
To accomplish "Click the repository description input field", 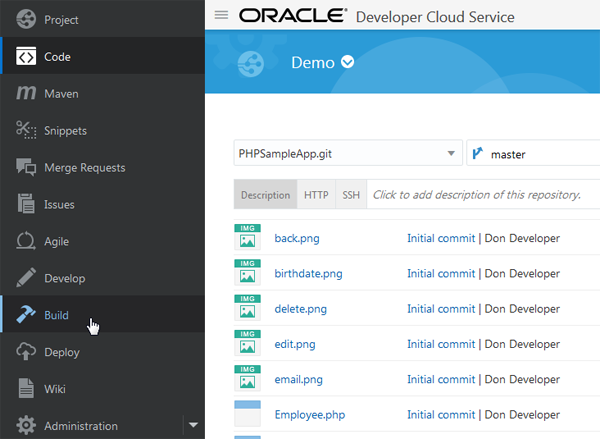I will click(x=482, y=195).
